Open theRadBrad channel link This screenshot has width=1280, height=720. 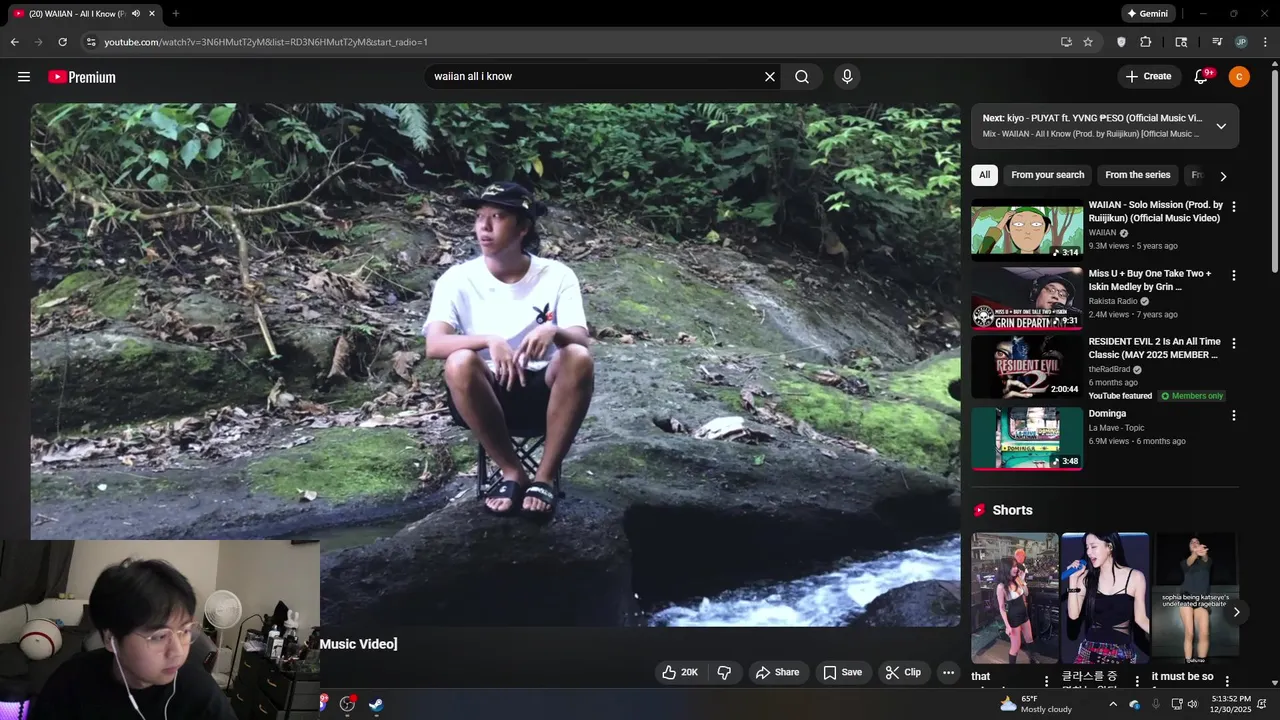click(1109, 369)
